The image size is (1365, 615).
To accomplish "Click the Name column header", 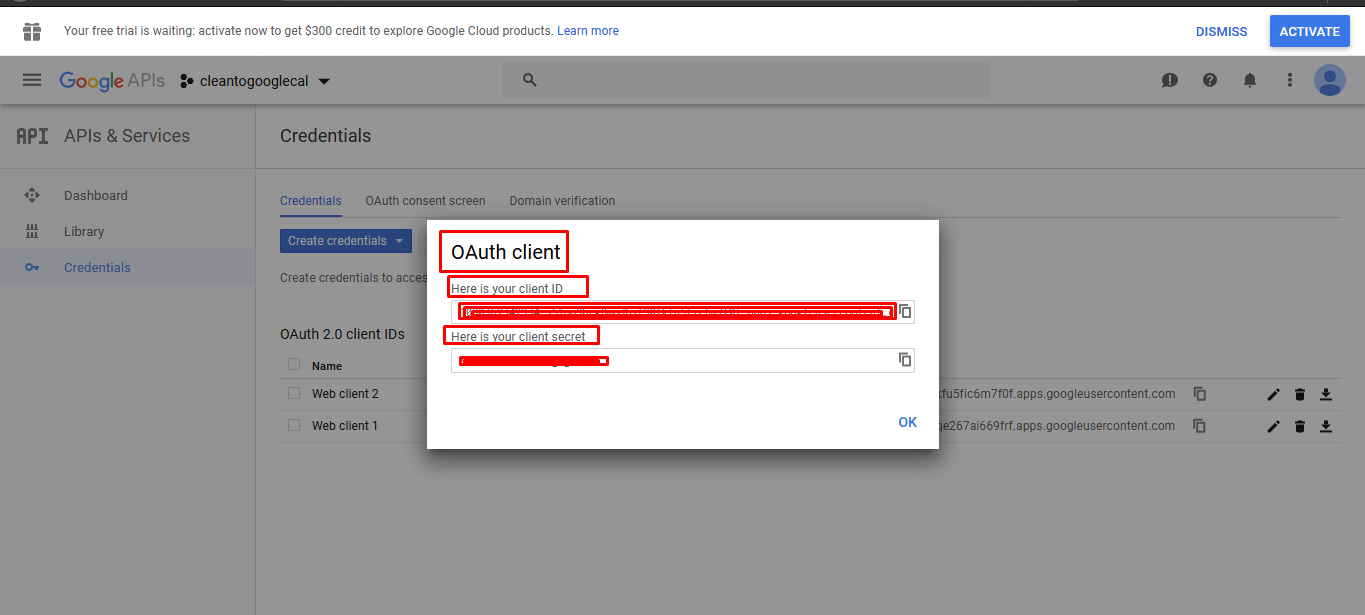I will [x=327, y=366].
